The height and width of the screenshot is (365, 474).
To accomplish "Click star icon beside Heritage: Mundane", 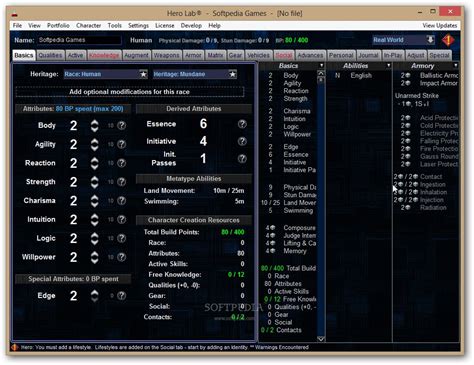I will tap(232, 74).
